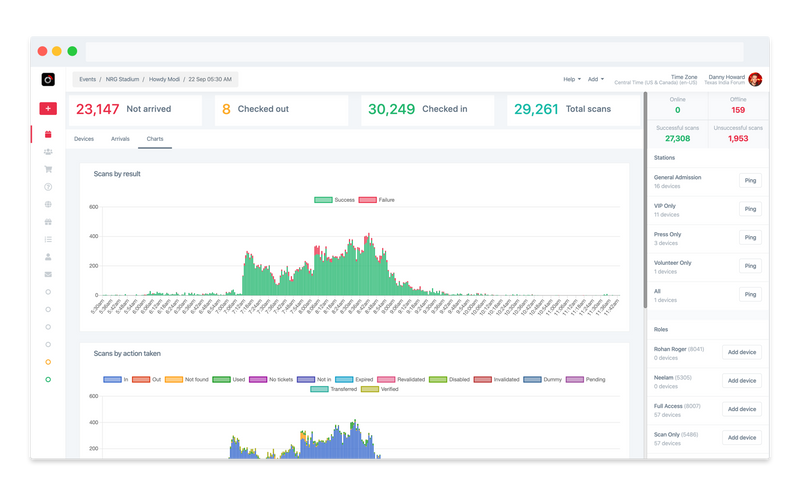
Task: Open the Add dropdown menu
Action: tap(595, 79)
